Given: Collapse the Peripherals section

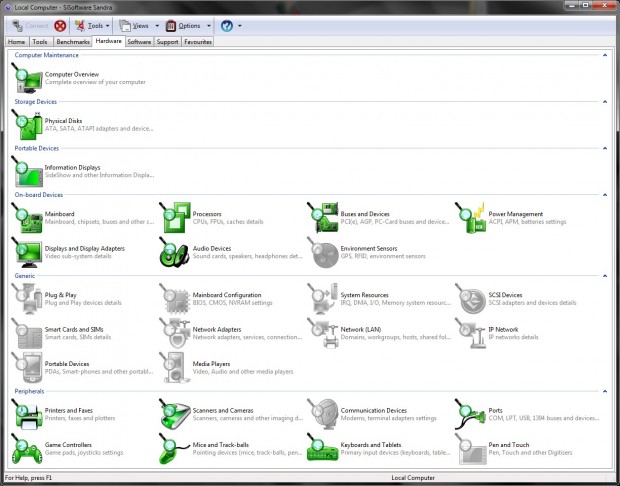Looking at the screenshot, I should click(x=605, y=391).
